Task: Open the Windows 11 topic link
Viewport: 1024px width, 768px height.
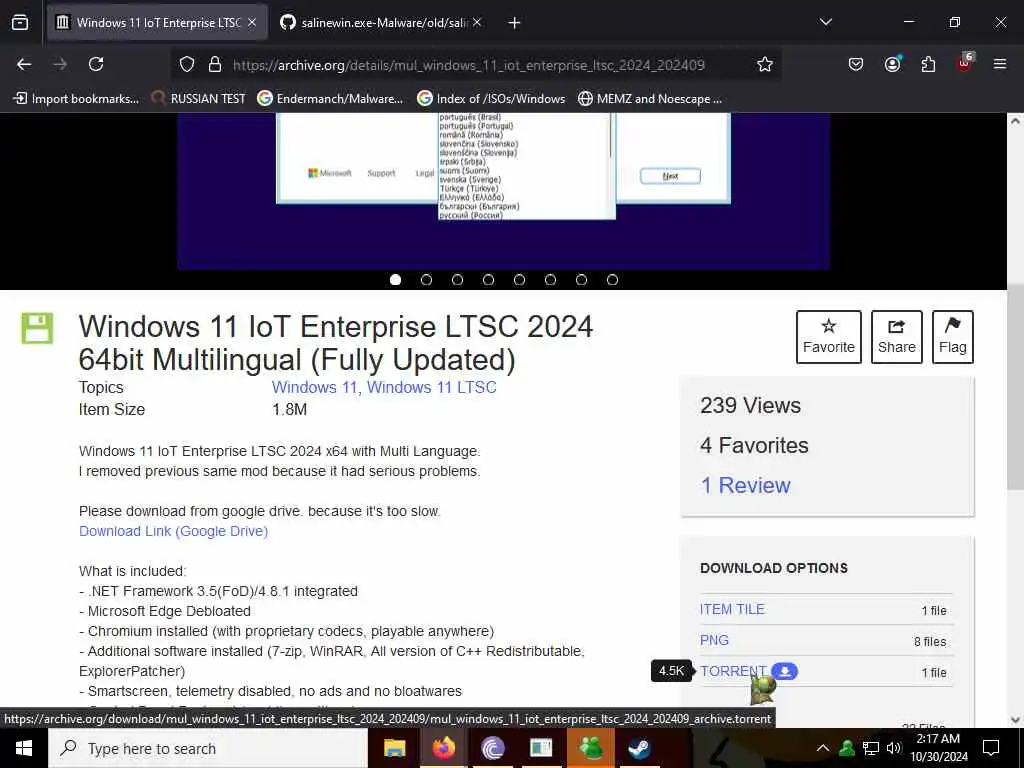Action: pyautogui.click(x=314, y=387)
